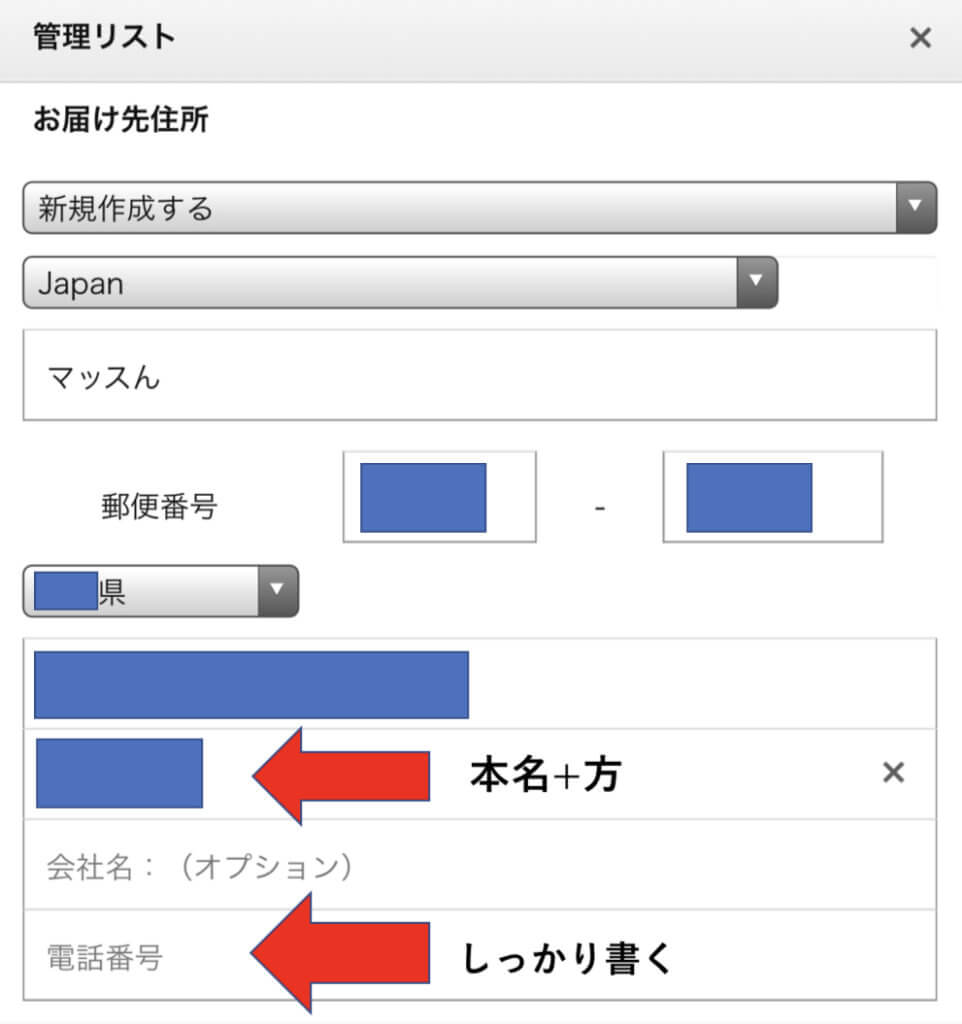Clear the second address line with X
Image resolution: width=962 pixels, height=1024 pixels.
point(893,773)
